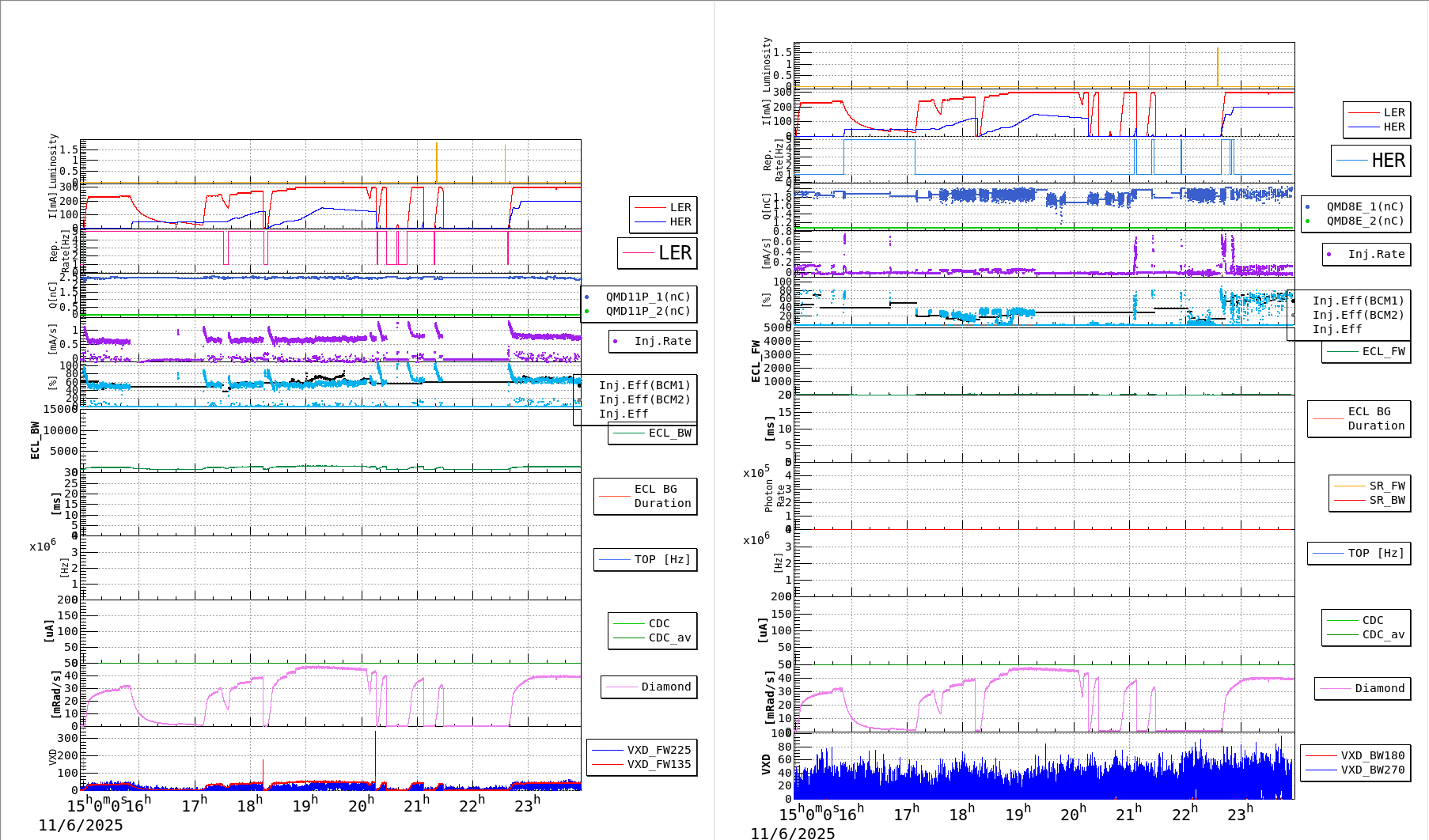Click the QMD11P_2(nC) green legend marker
The width and height of the screenshot is (1429, 840).
[x=586, y=312]
